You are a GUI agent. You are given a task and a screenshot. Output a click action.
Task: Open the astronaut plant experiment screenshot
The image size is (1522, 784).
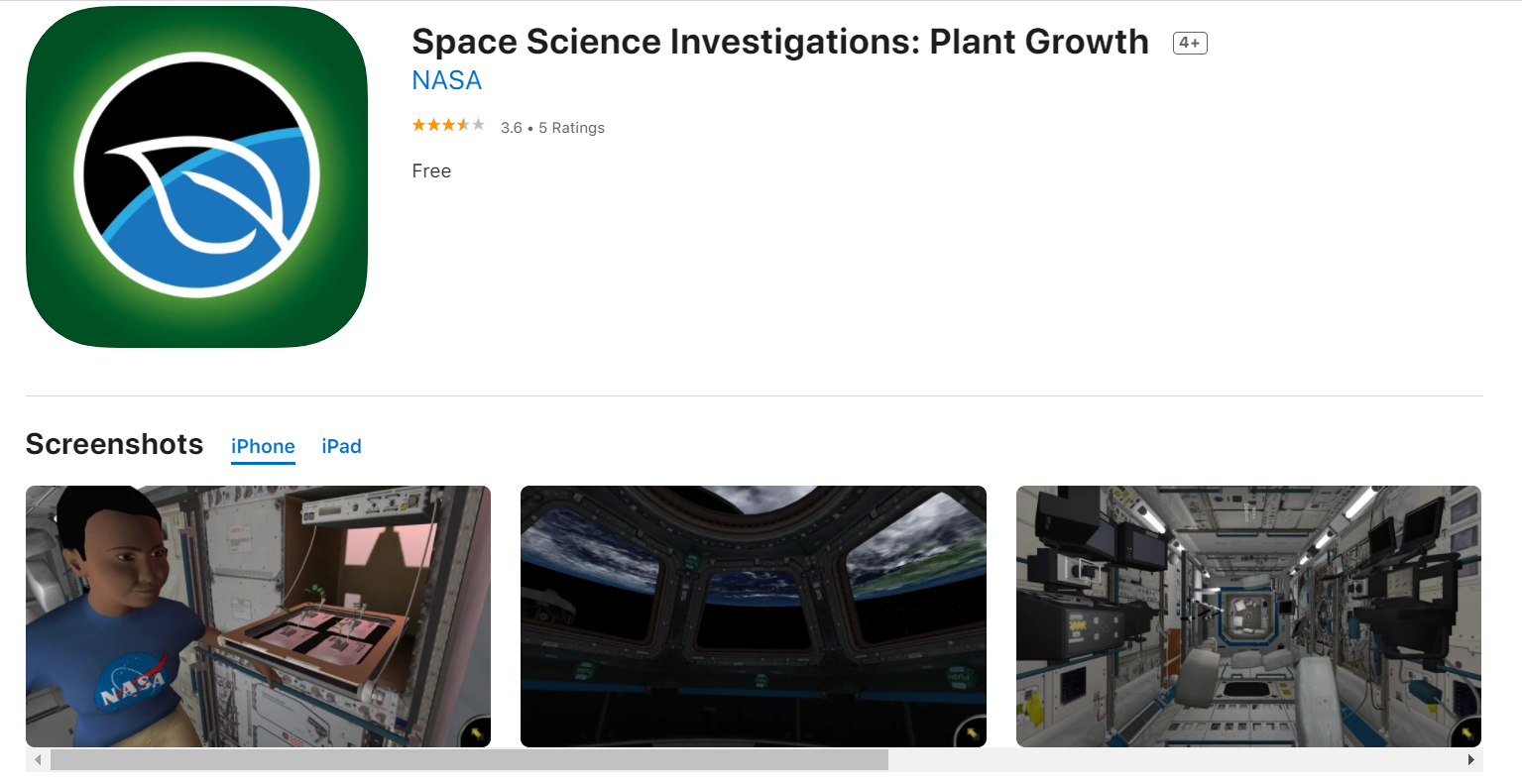coord(258,616)
